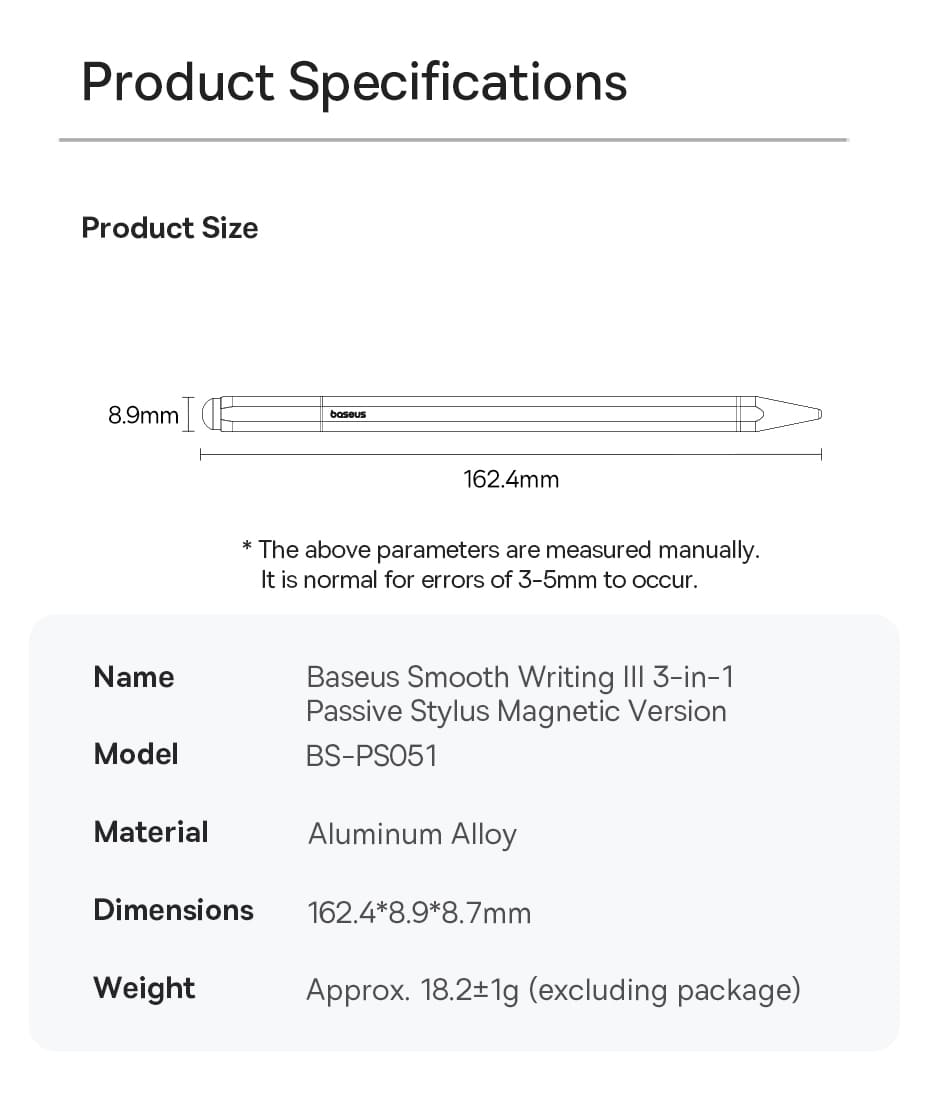Select the Approx. 18.2±1g weight value

click(553, 990)
